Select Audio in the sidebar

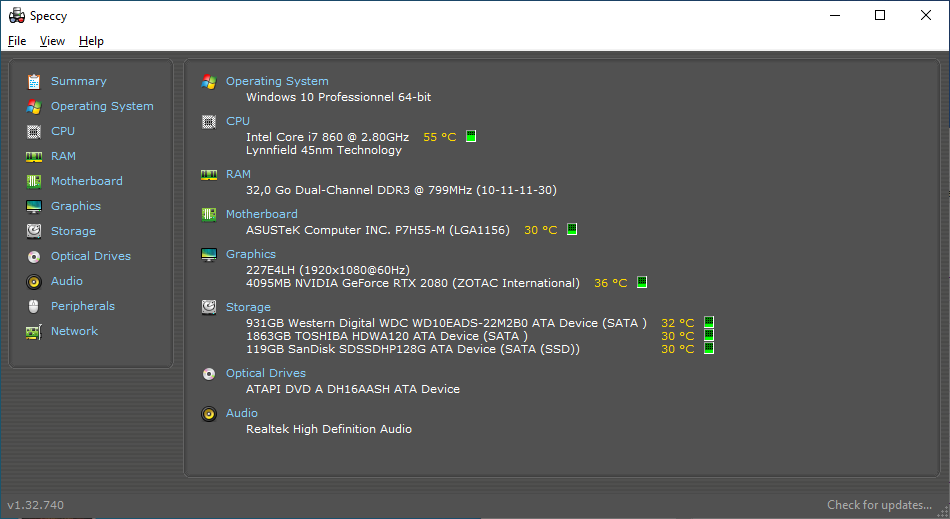click(67, 281)
